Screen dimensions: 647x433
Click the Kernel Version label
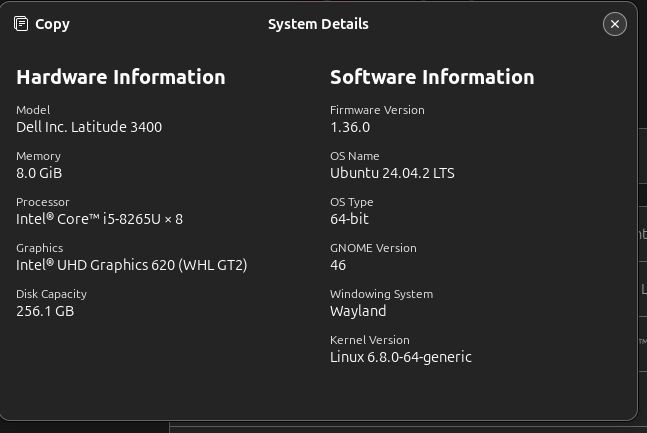(x=370, y=340)
